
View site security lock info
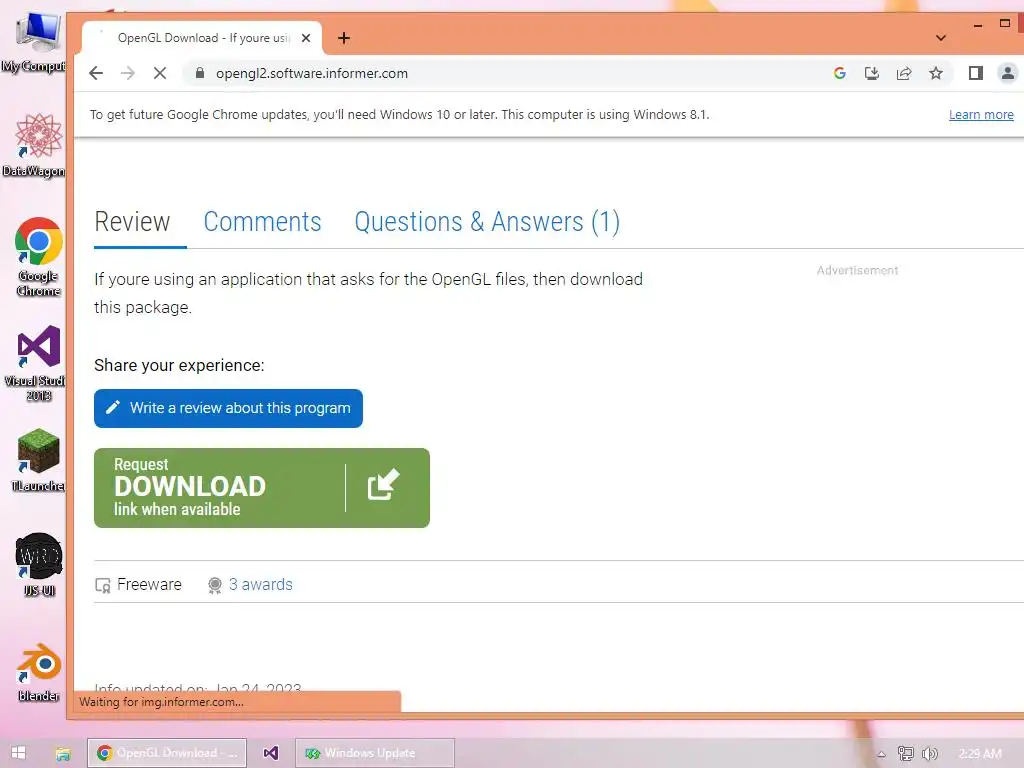pos(200,73)
